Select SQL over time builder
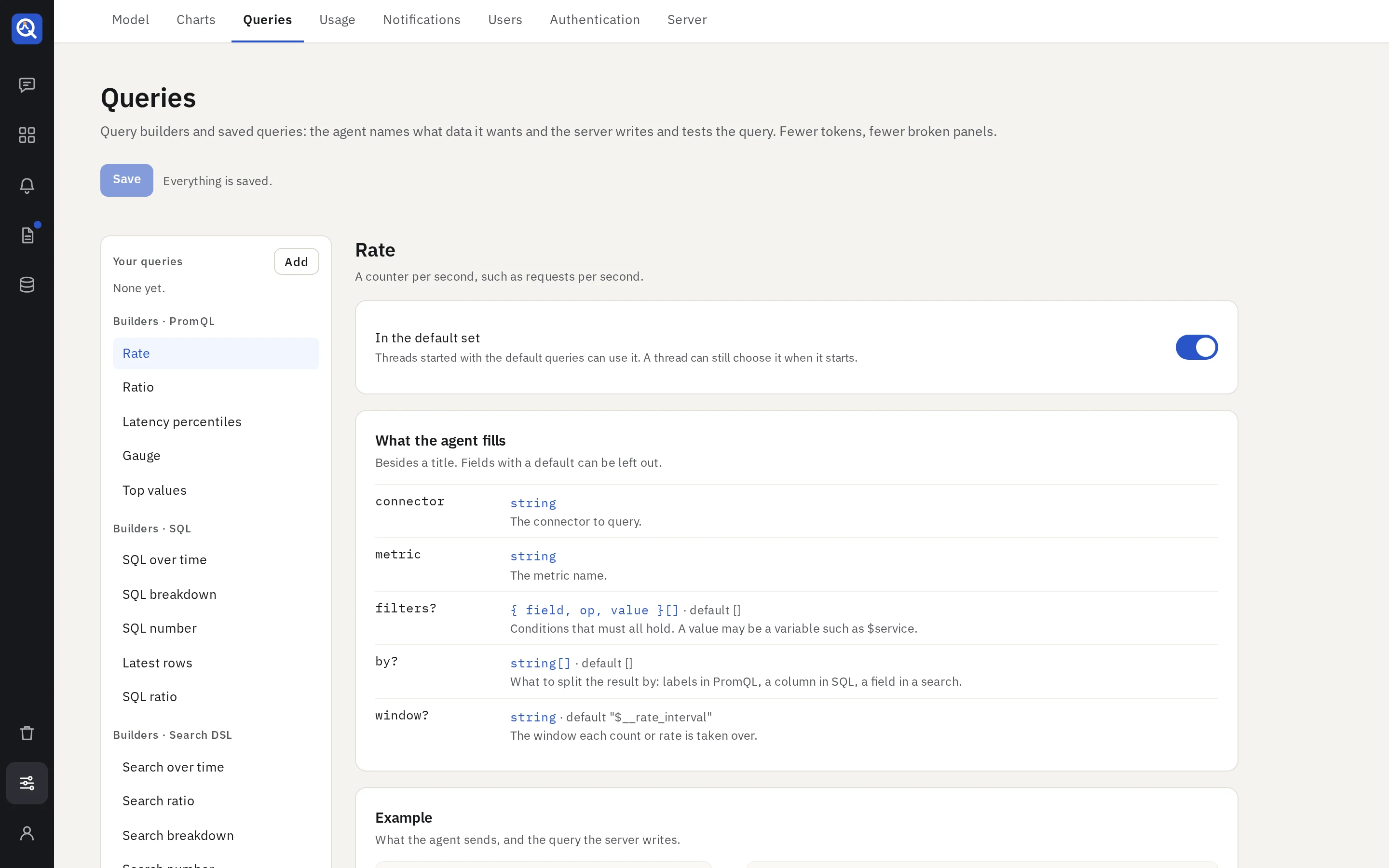This screenshot has height=868, width=1389. [216, 560]
